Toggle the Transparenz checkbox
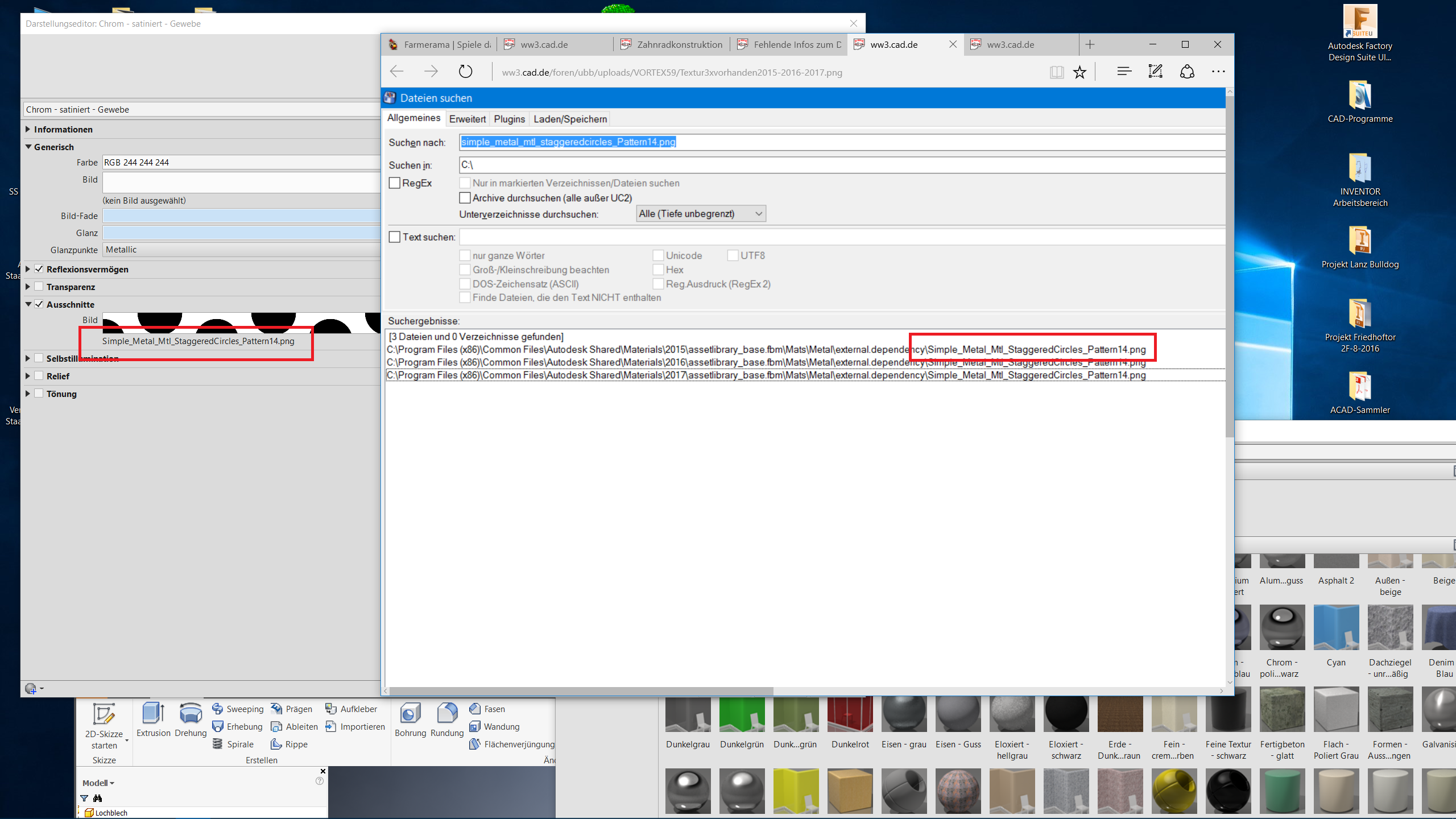 click(39, 287)
